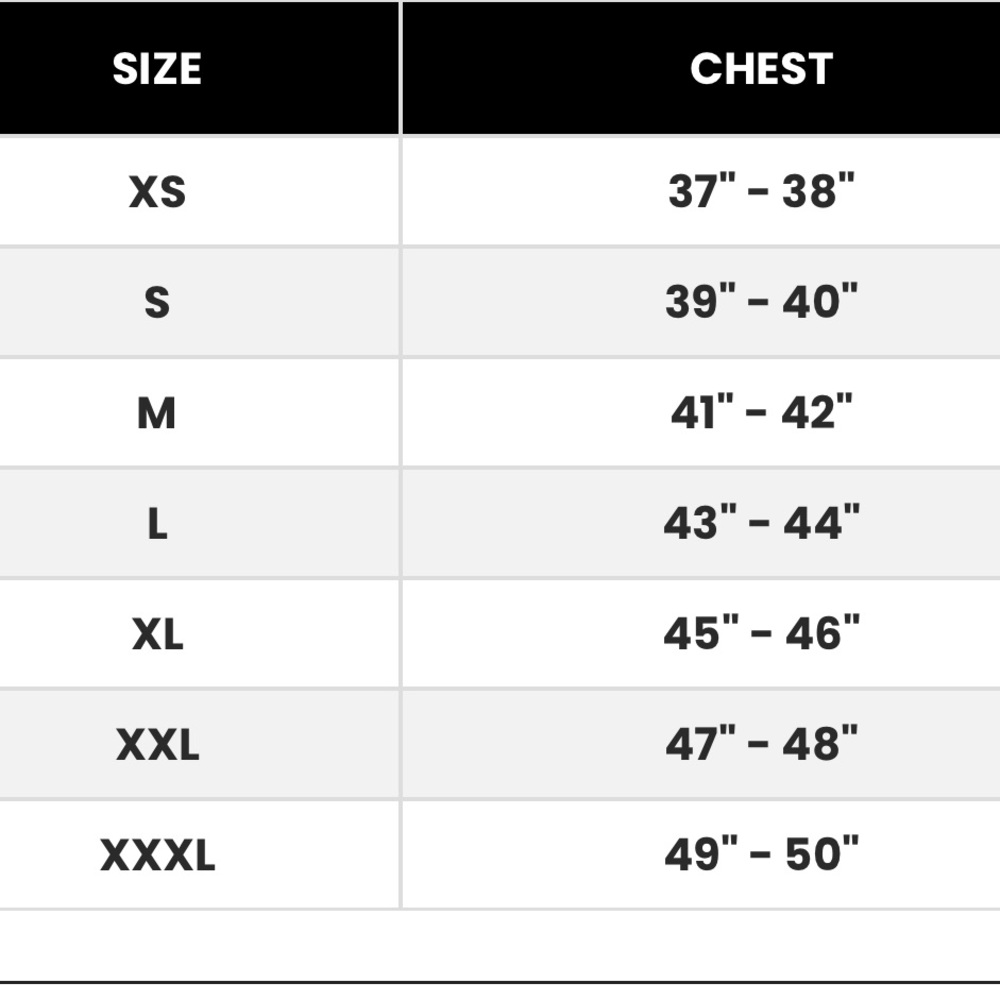1000x1000 pixels.
Task: Click the 39" - 40" chest measurement
Action: click(761, 300)
